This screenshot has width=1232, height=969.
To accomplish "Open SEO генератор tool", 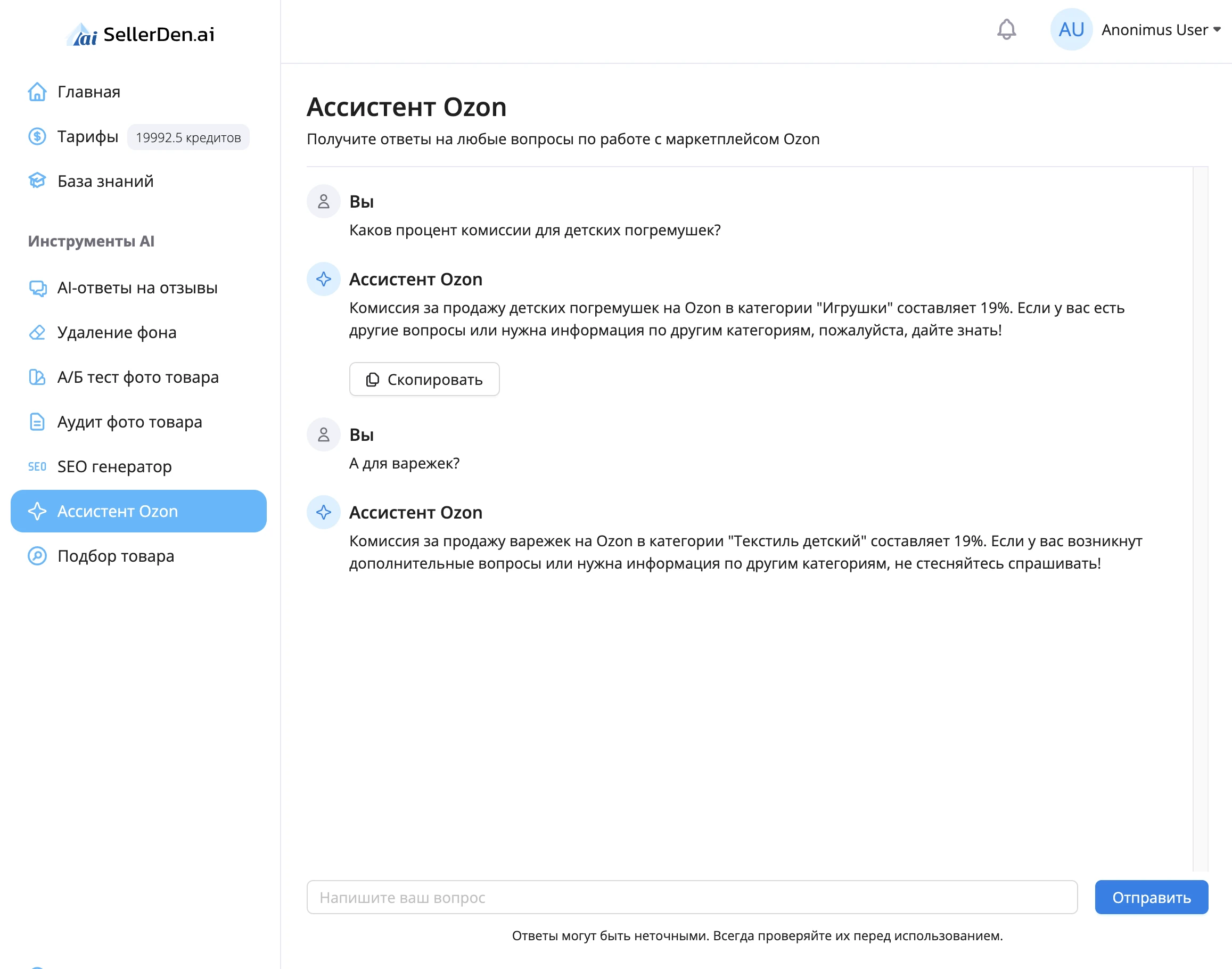I will pos(114,466).
